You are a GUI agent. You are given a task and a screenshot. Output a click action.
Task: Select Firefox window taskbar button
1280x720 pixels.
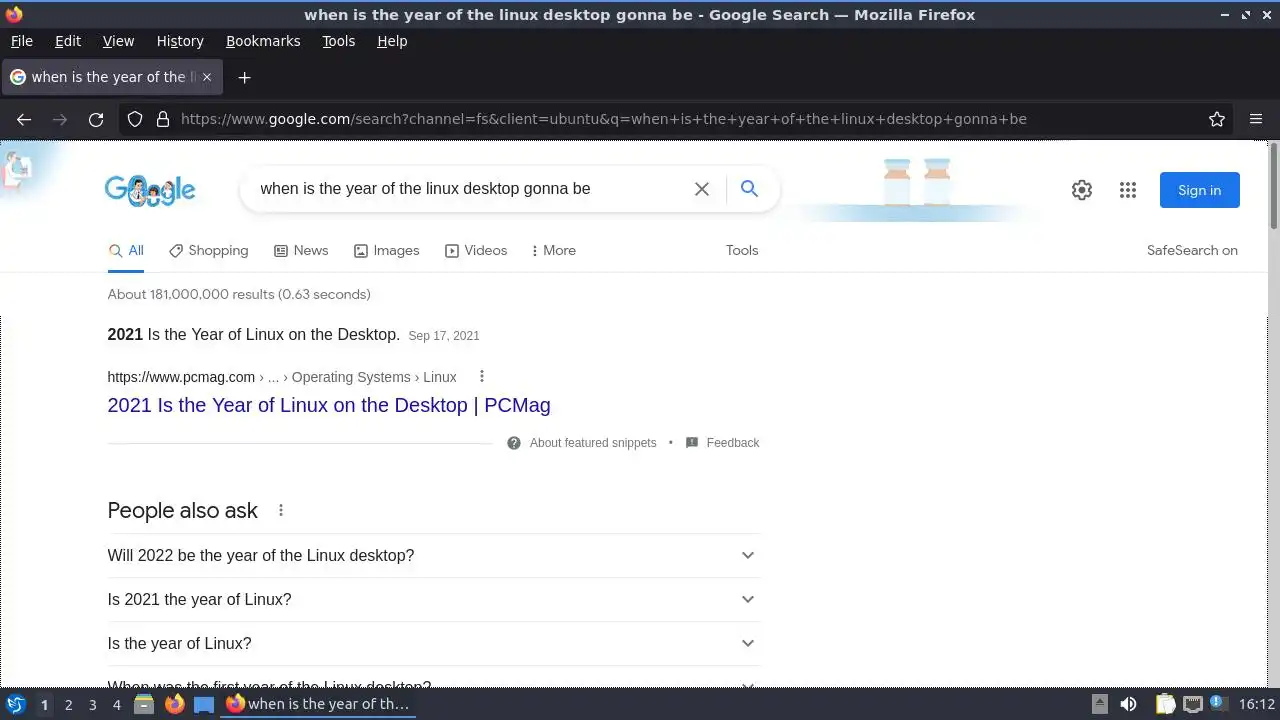[x=318, y=704]
